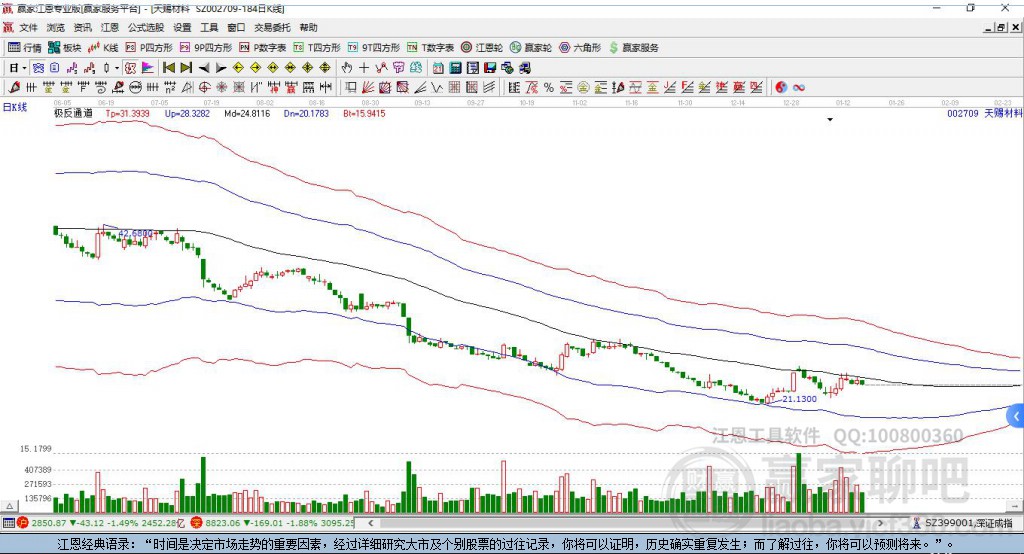Open the 浏览 menu
The height and width of the screenshot is (554, 1024).
(56, 27)
